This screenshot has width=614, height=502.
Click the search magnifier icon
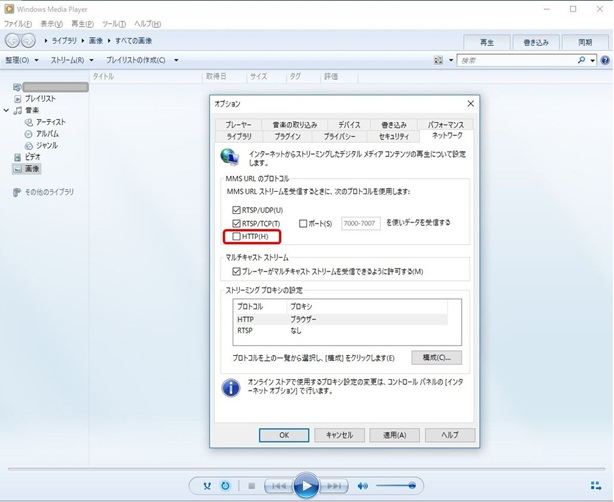point(581,60)
